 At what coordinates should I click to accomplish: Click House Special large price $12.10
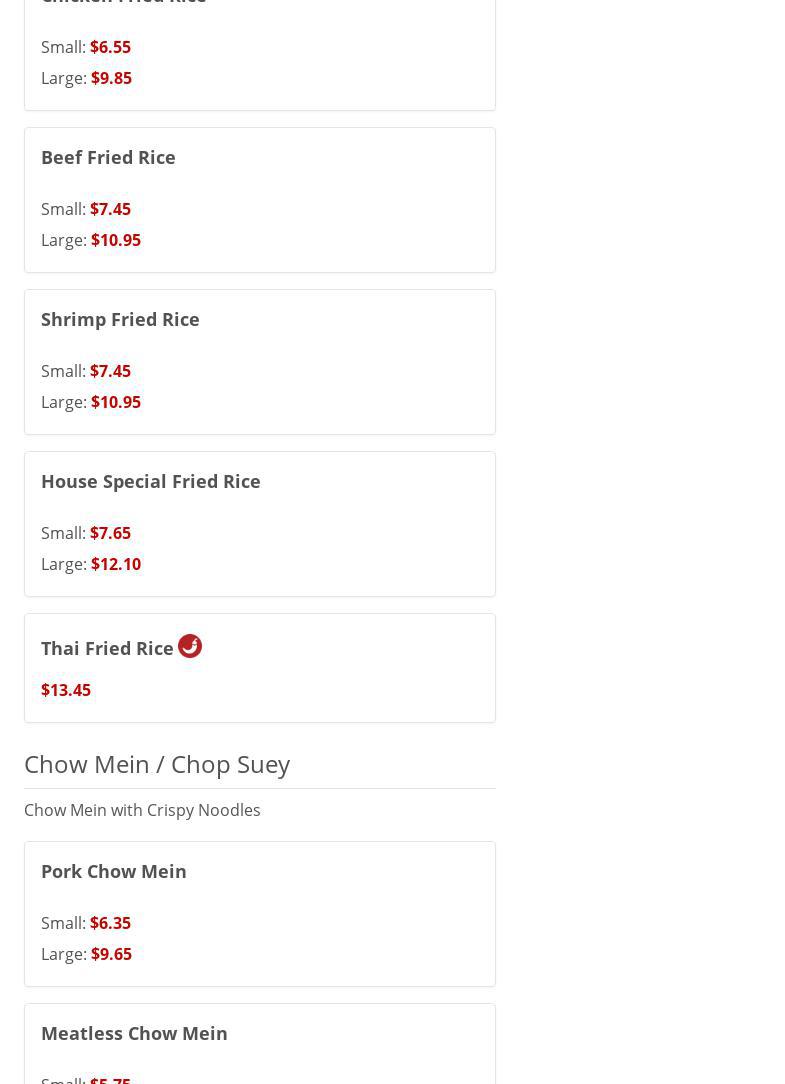[x=116, y=564]
